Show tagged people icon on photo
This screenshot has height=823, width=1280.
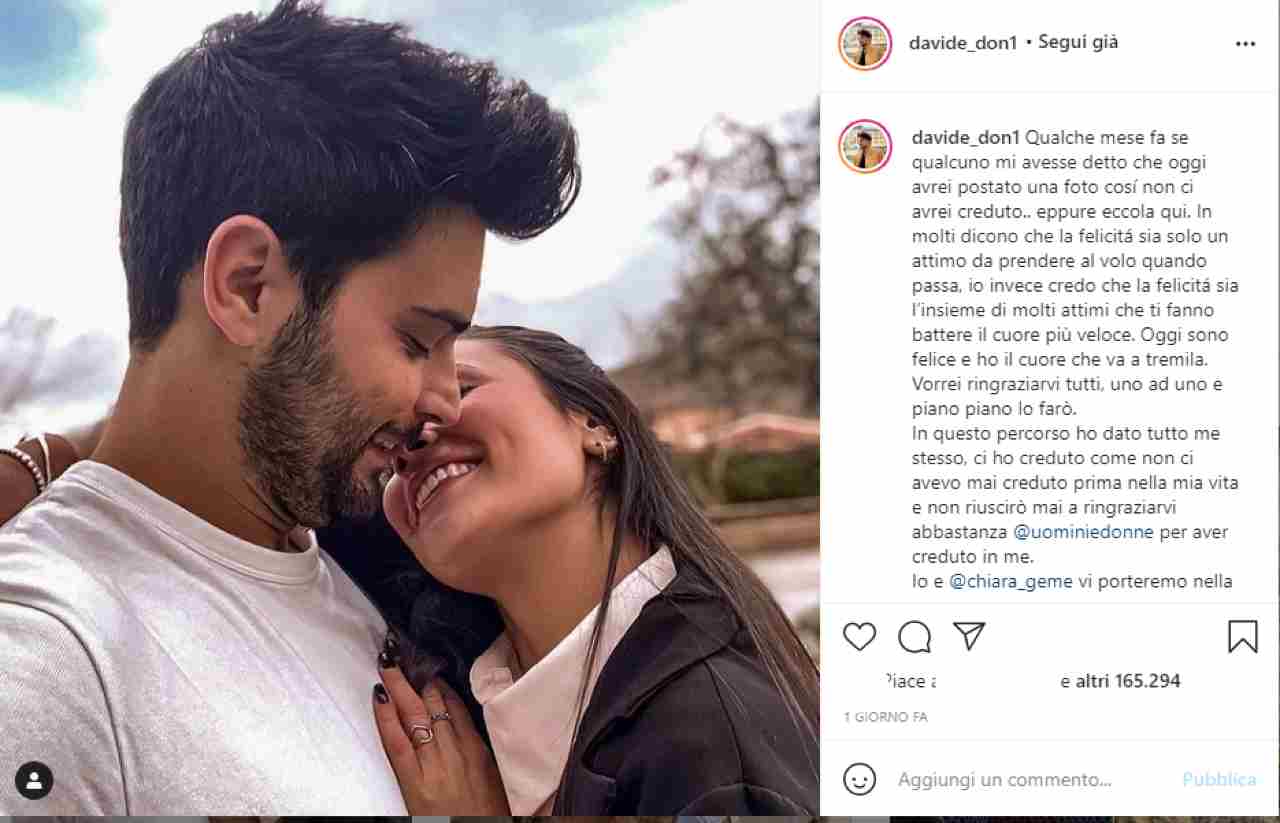(34, 780)
